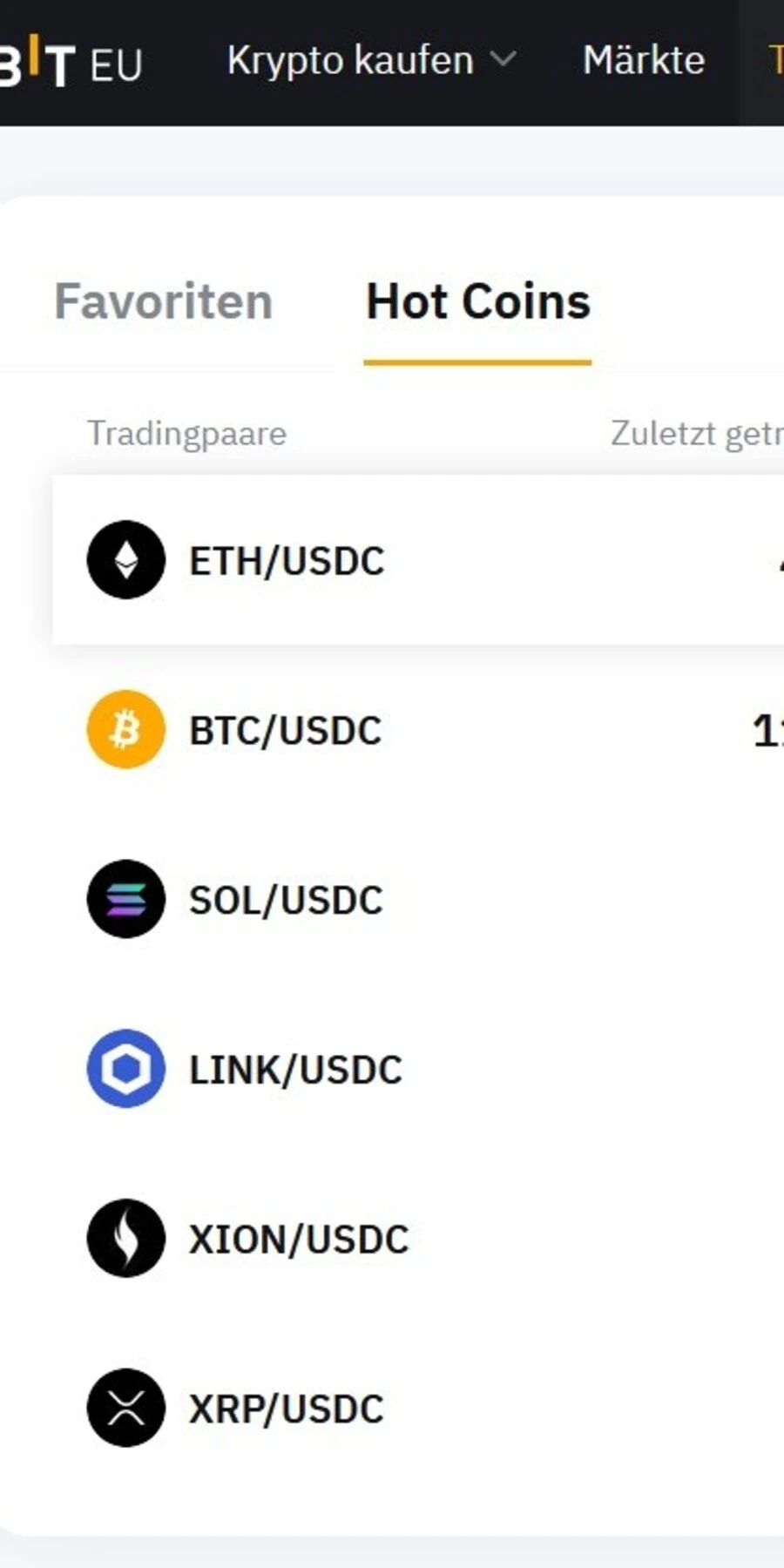Viewport: 784px width, 1568px height.
Task: Open the Märkte menu item
Action: click(x=644, y=59)
